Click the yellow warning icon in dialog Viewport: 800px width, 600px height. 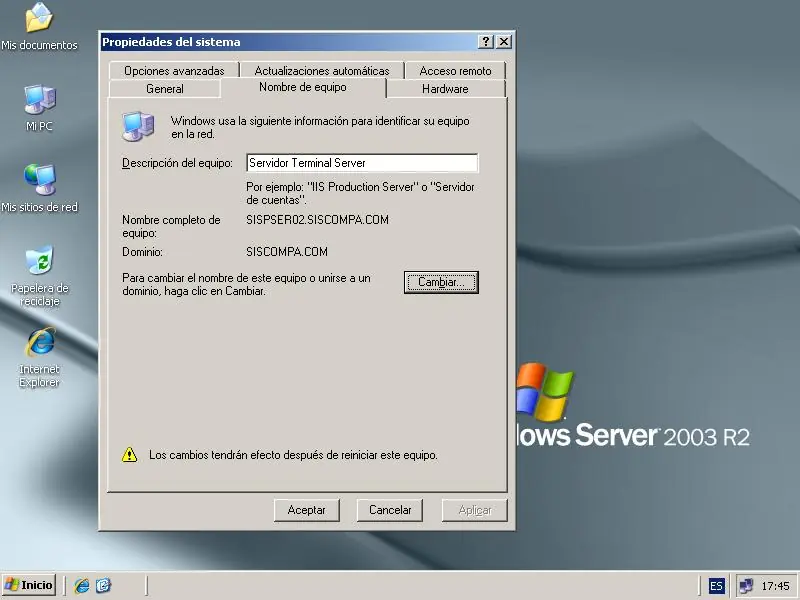(130, 454)
